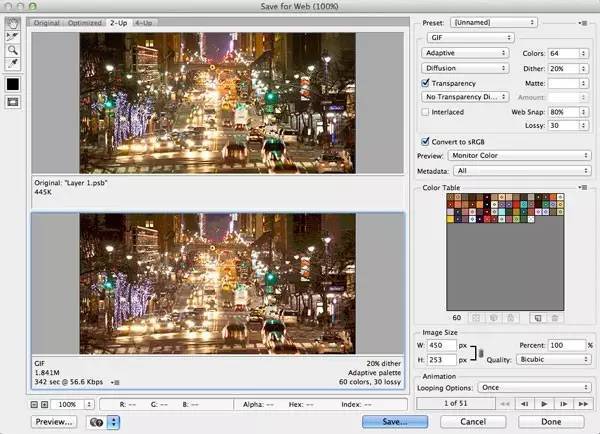Viewport: 600px width, 434px height.
Task: Select the Zoom tool
Action: 14,48
